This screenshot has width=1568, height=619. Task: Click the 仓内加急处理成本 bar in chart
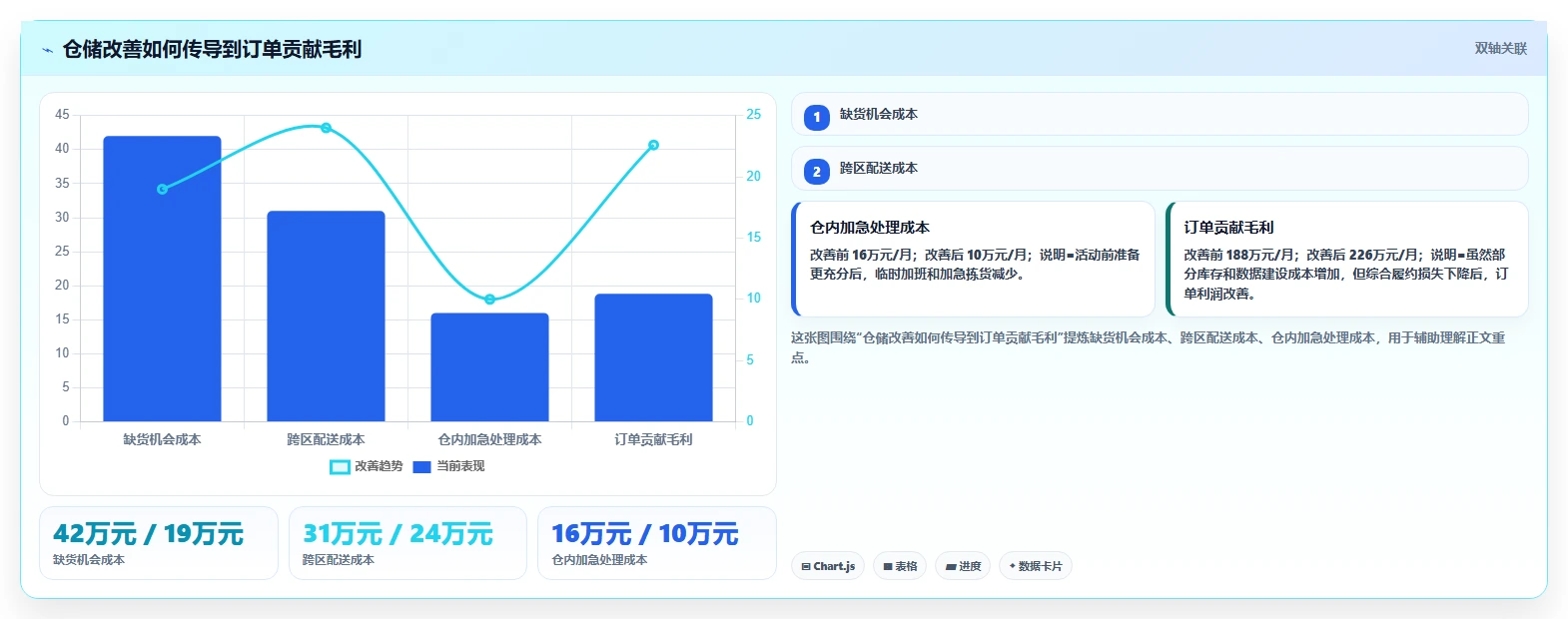(x=489, y=367)
